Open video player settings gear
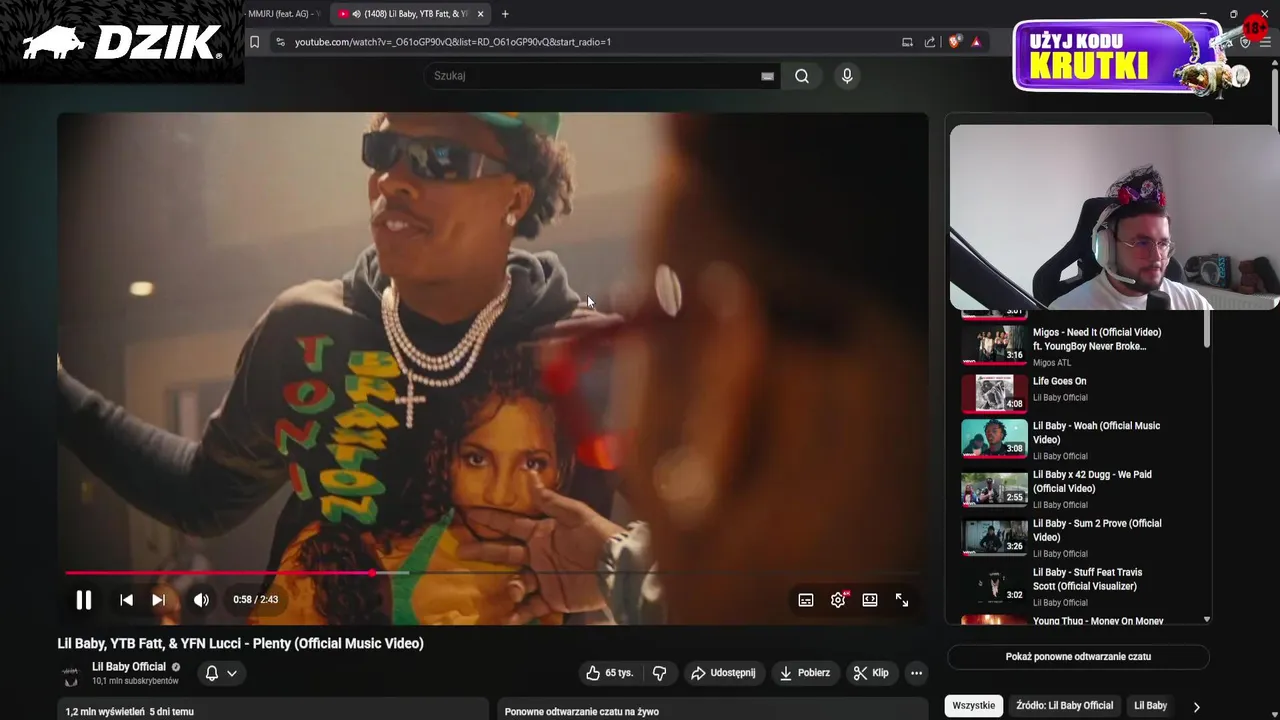The image size is (1280, 720). click(x=838, y=600)
